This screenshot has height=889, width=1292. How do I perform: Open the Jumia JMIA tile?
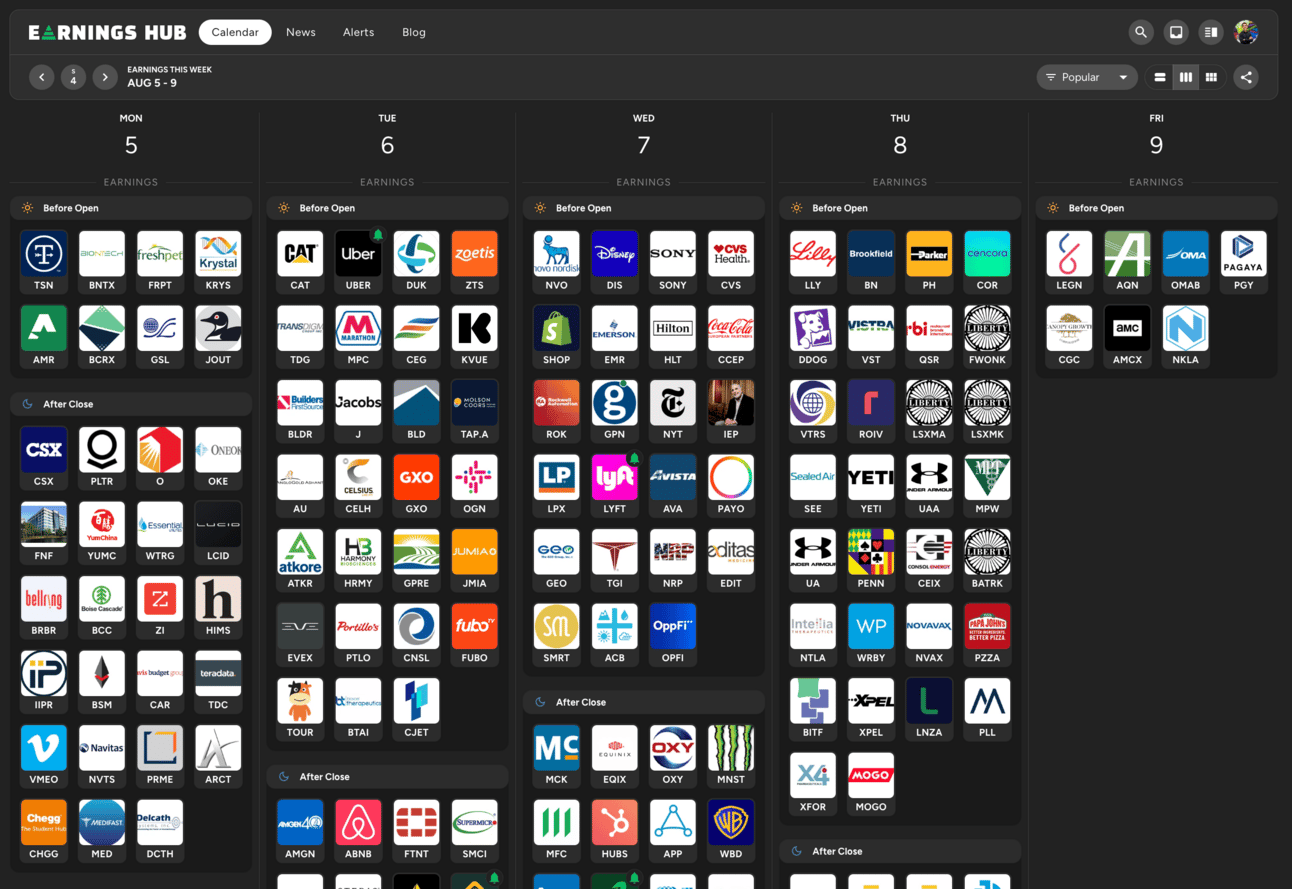pos(474,560)
